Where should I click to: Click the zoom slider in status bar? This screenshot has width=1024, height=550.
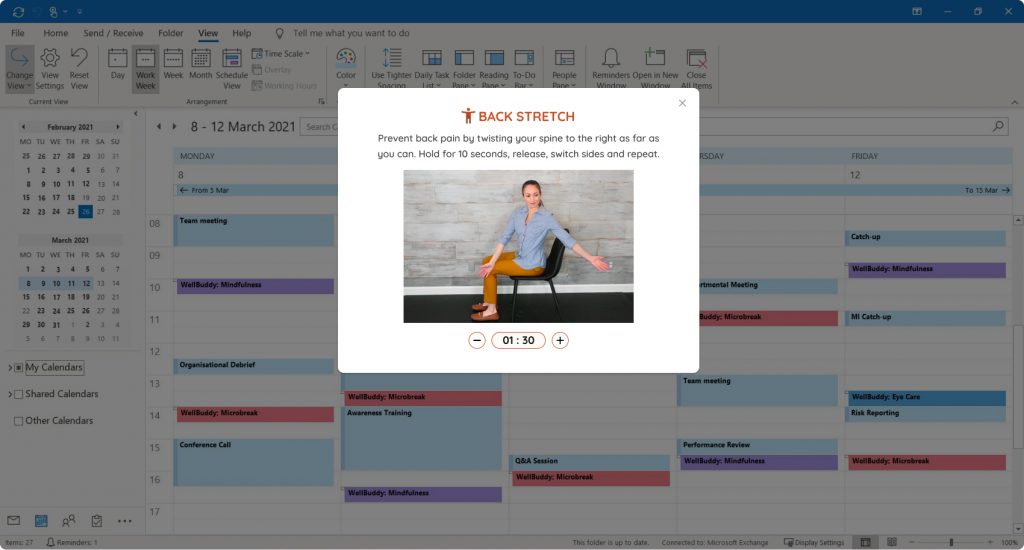coord(951,542)
